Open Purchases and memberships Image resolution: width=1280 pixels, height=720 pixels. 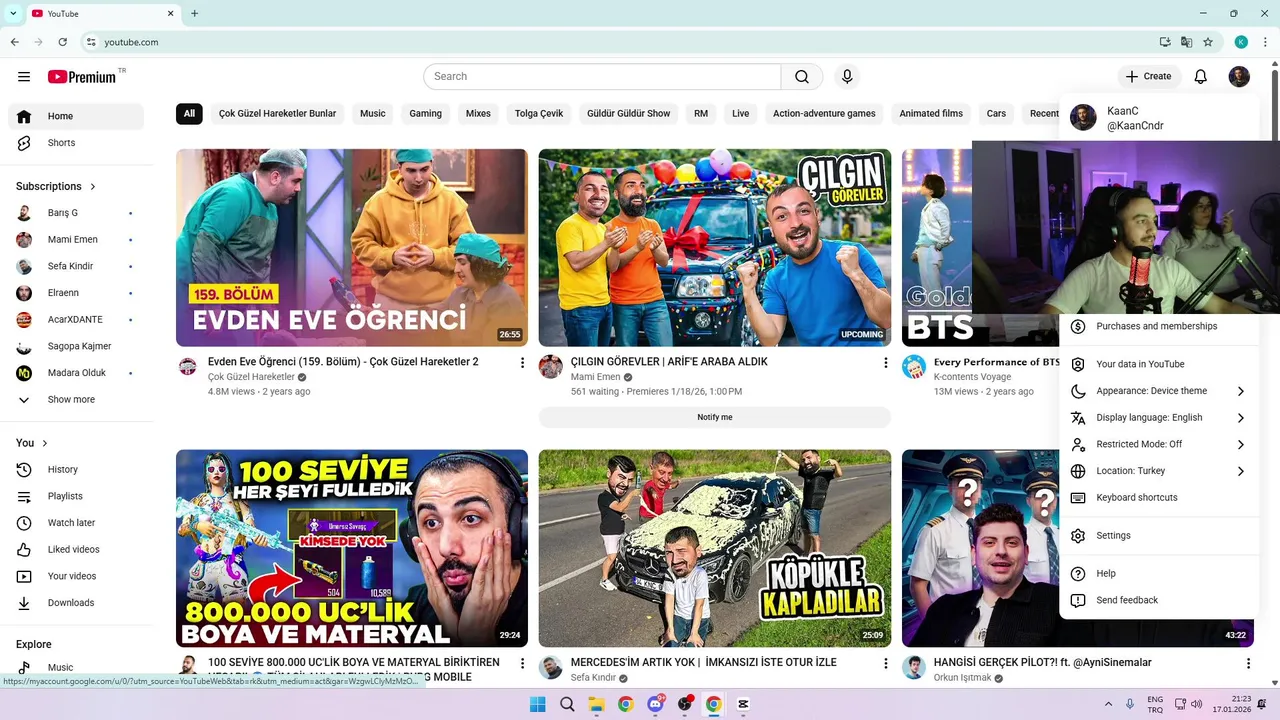point(1159,327)
